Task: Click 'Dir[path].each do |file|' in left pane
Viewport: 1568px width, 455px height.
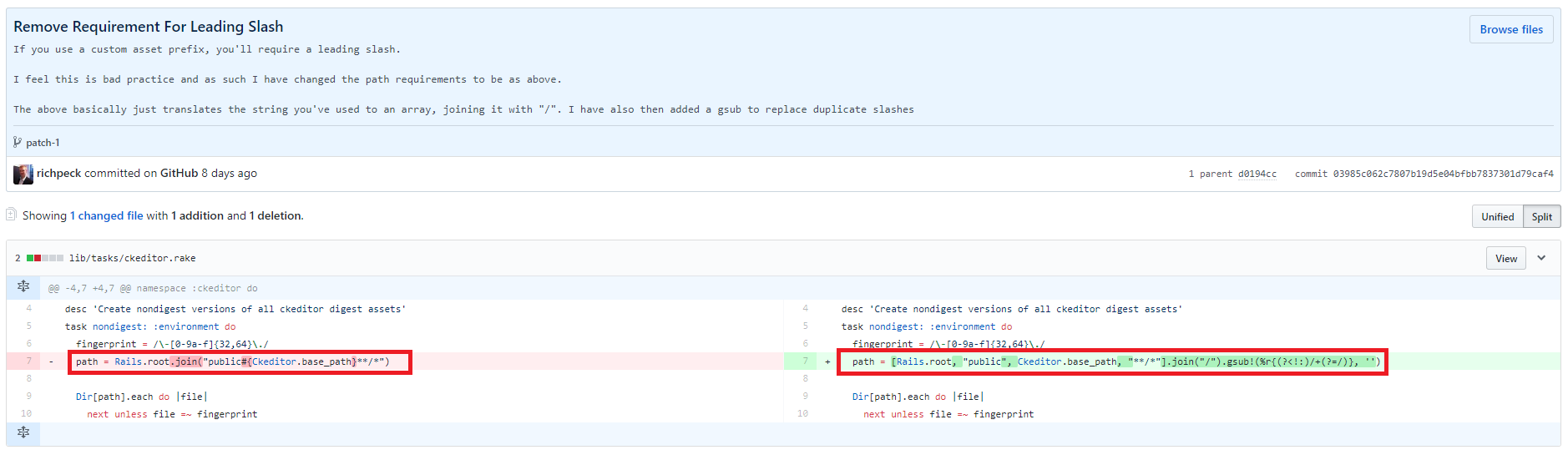Action: [x=142, y=397]
